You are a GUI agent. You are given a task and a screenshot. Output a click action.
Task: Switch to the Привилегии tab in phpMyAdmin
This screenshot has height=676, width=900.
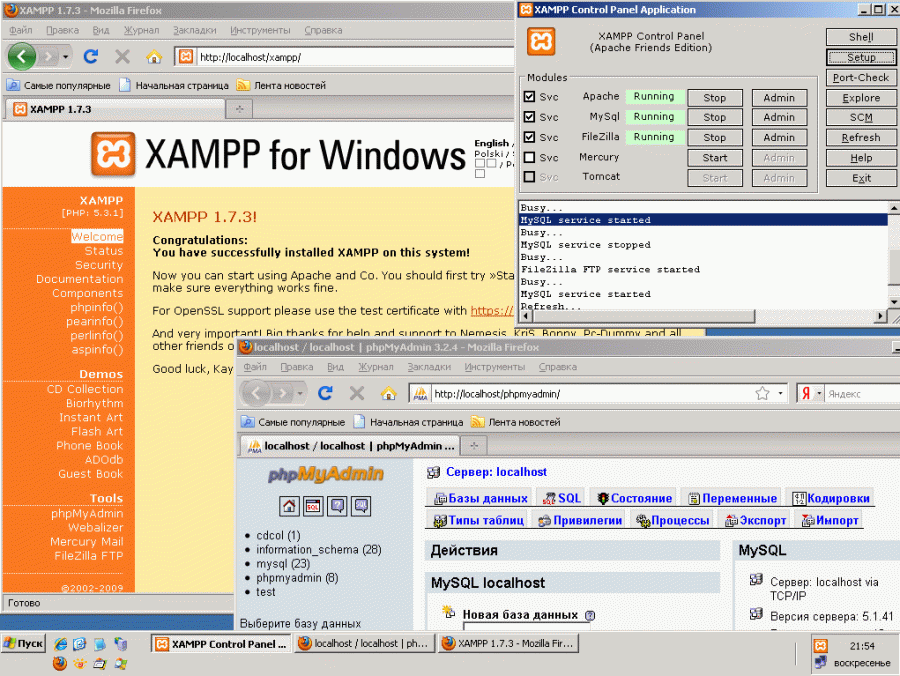pos(580,520)
